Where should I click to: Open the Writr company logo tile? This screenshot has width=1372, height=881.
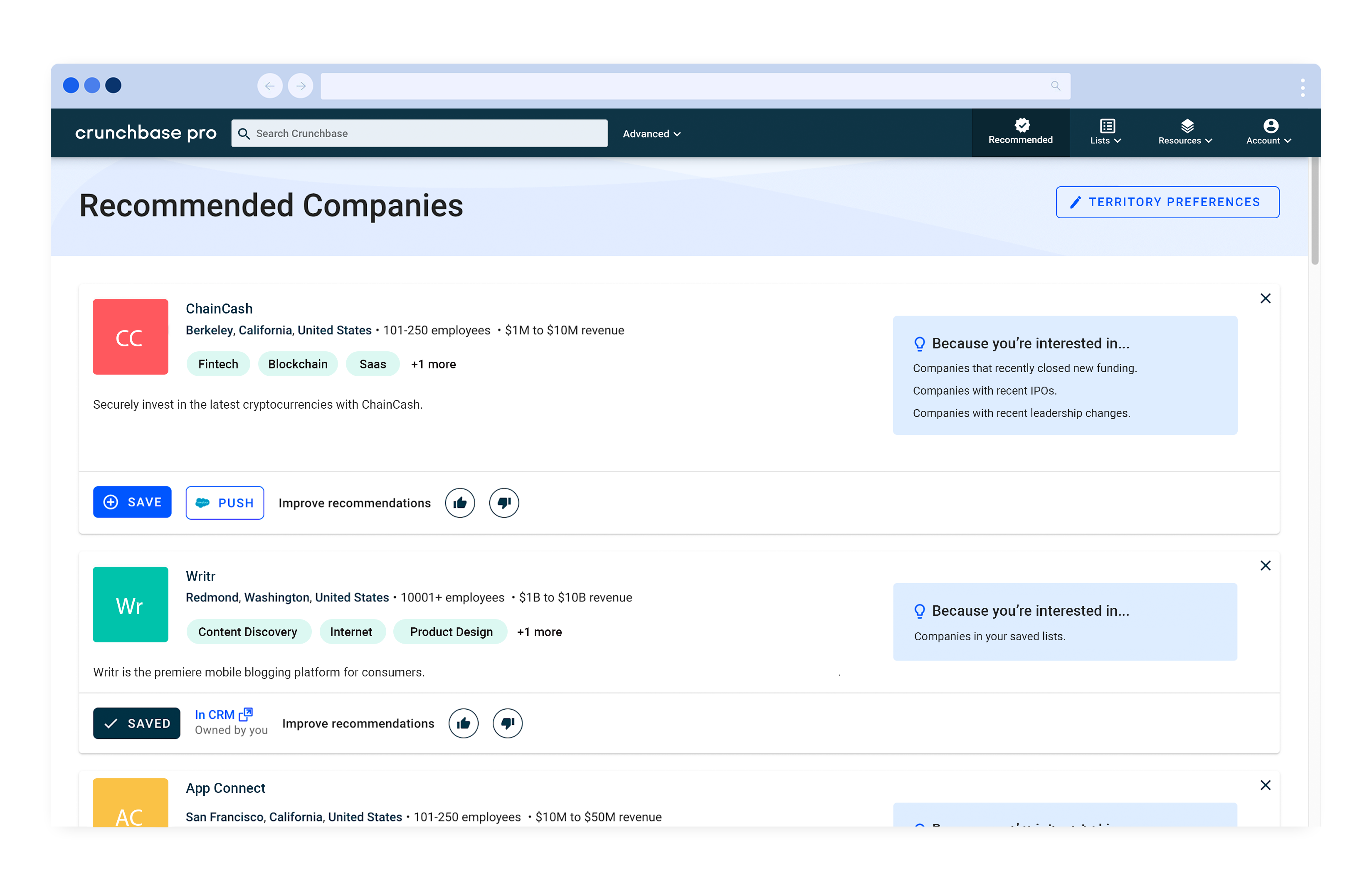point(131,605)
